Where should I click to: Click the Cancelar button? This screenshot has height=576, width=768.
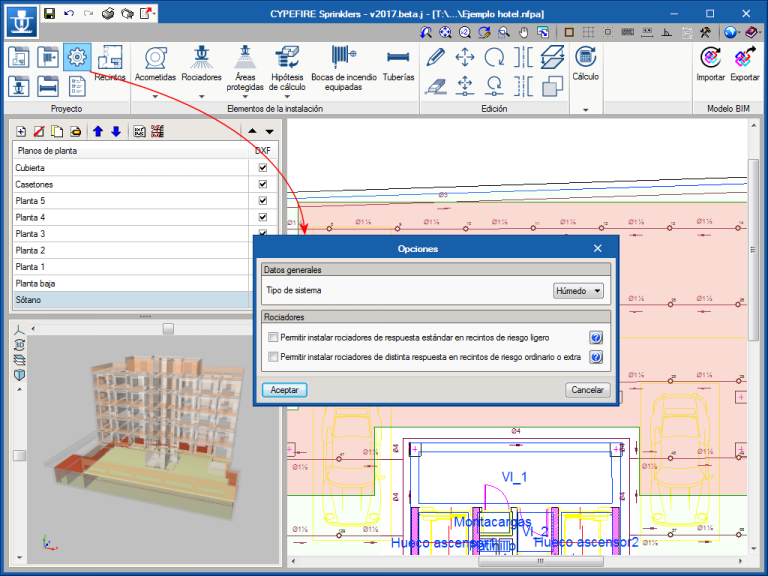587,390
